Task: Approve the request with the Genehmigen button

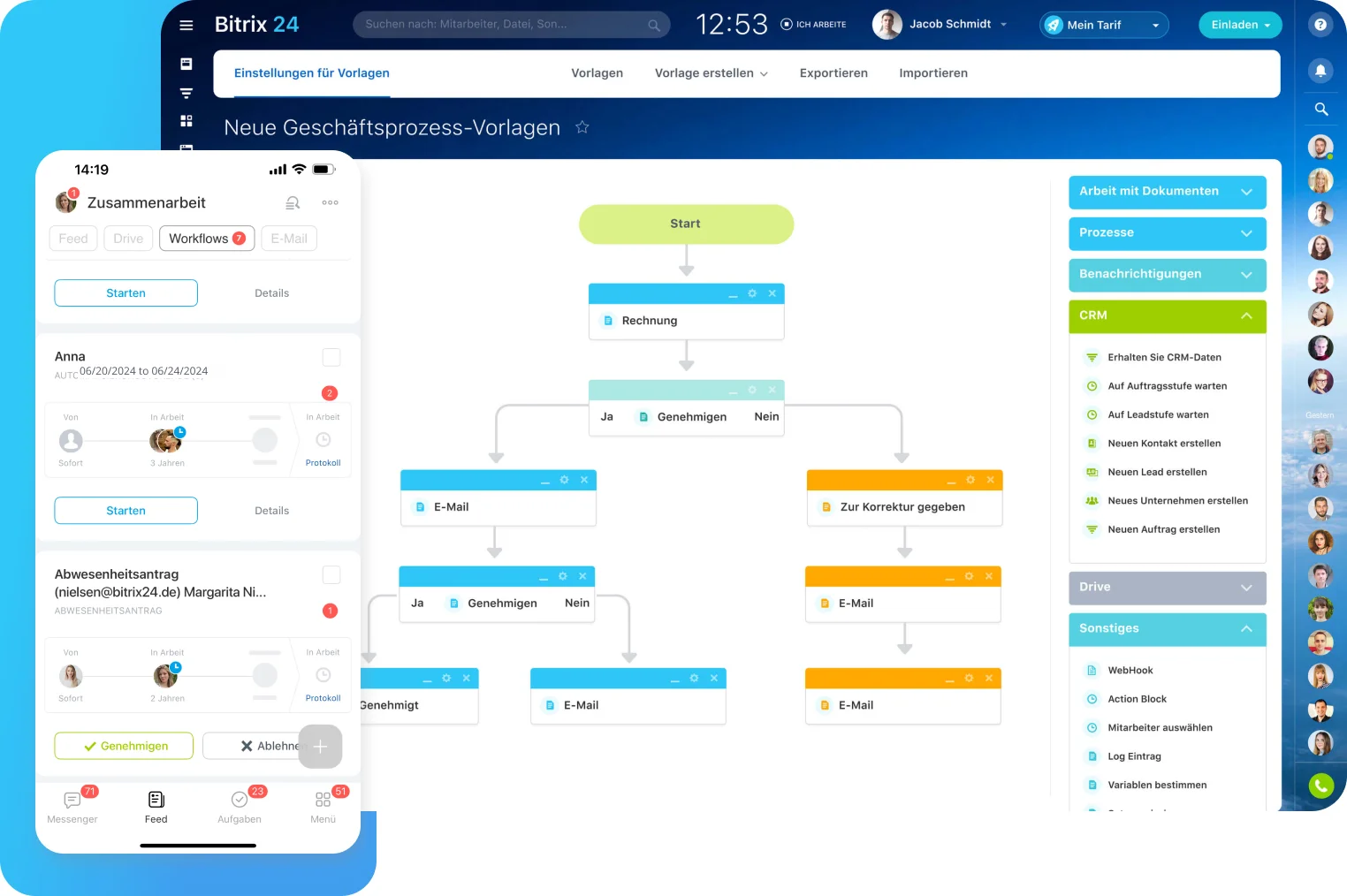Action: coord(124,746)
